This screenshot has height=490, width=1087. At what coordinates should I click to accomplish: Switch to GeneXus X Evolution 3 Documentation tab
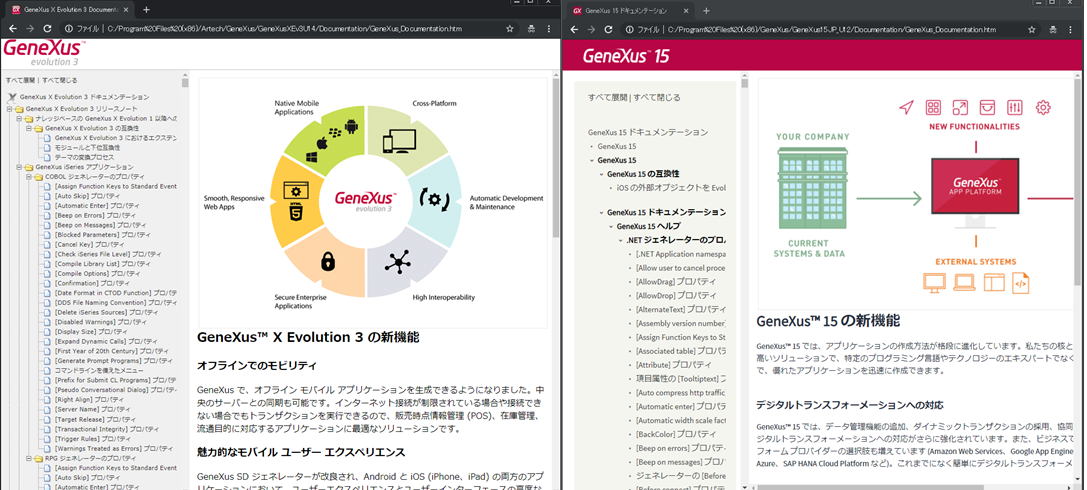coord(69,10)
